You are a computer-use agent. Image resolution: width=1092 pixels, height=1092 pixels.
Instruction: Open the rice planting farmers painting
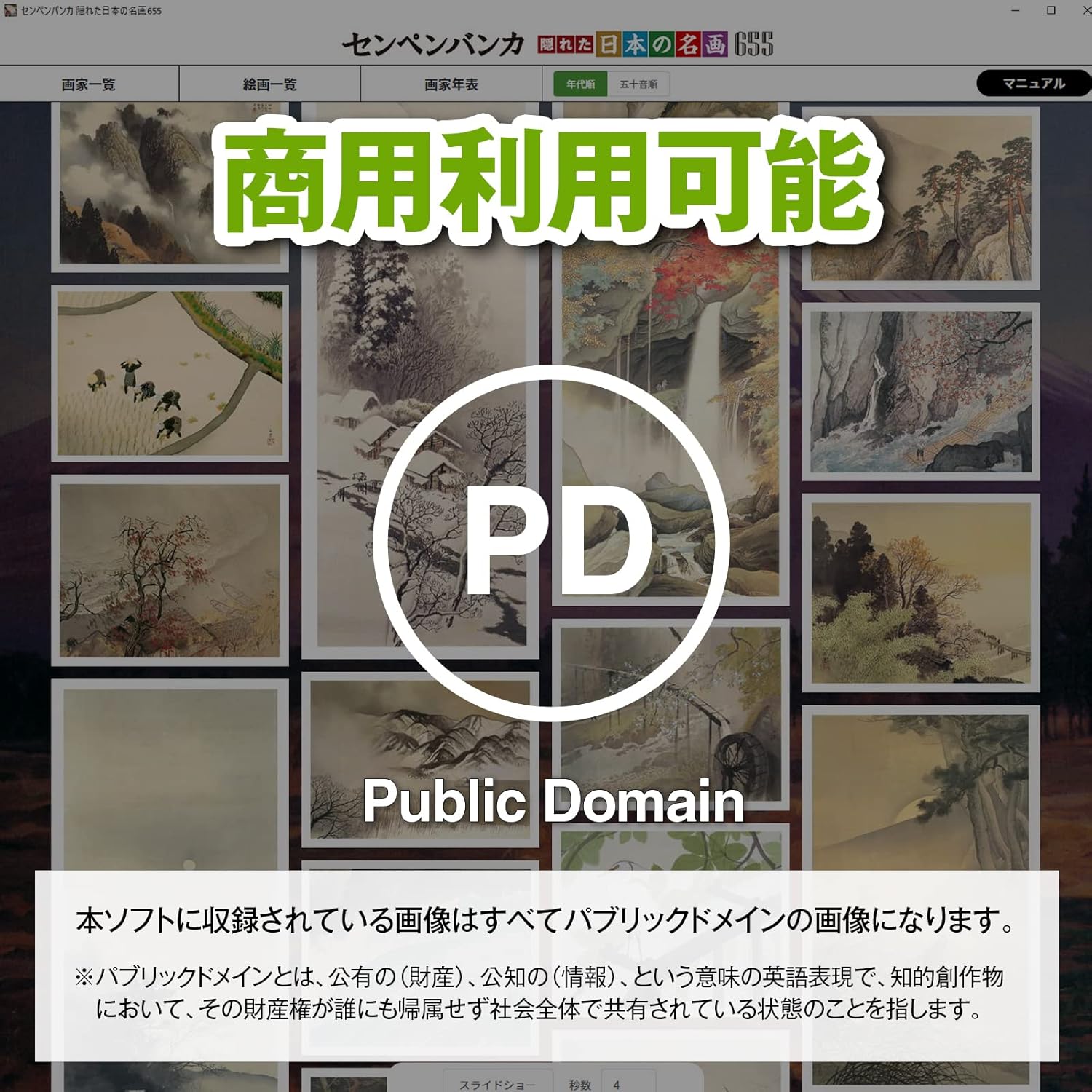point(170,373)
